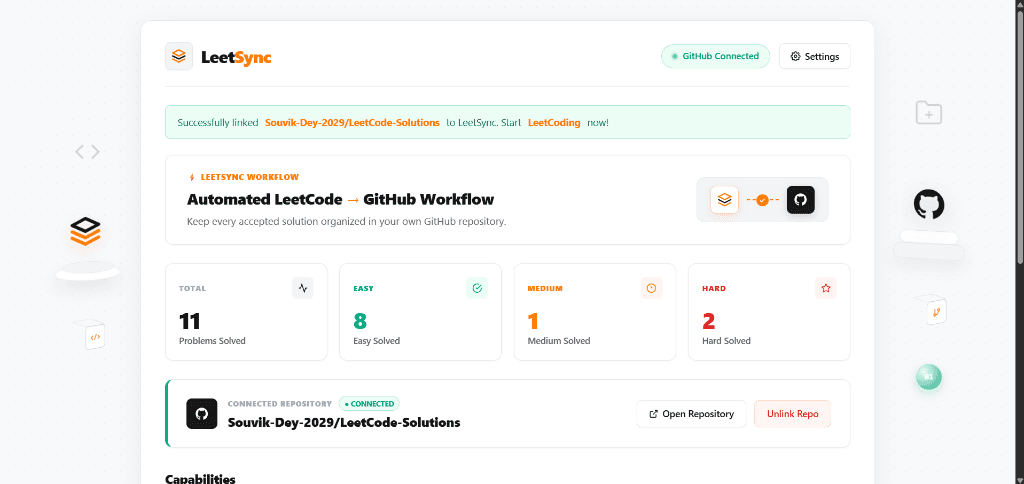Screen dimensions: 1024x484
Task: Click the floating orange layers icon on left
Action: tap(86, 232)
